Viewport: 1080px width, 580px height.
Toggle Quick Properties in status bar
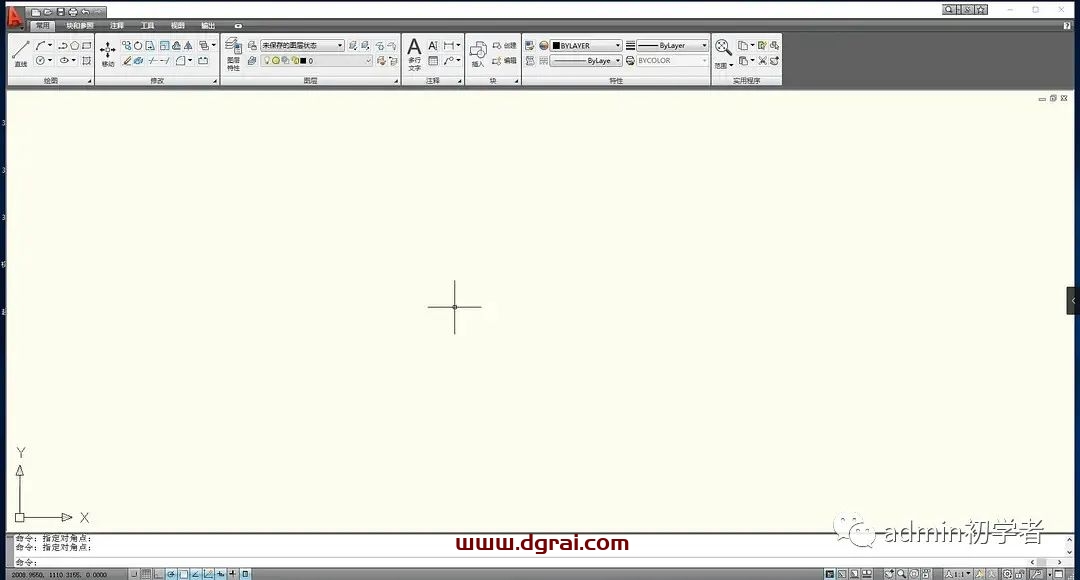(245, 574)
